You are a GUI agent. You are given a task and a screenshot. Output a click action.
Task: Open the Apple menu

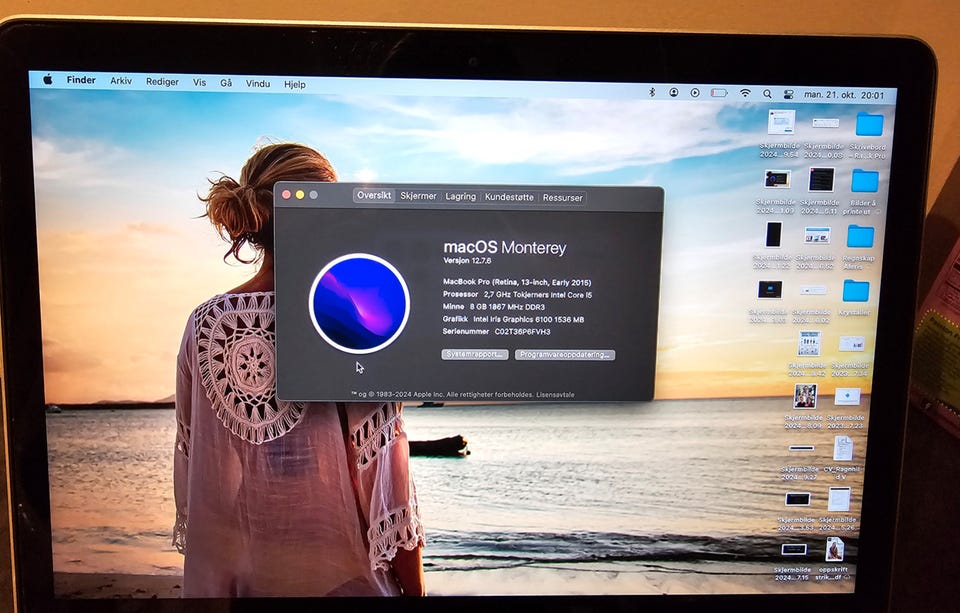[x=48, y=80]
